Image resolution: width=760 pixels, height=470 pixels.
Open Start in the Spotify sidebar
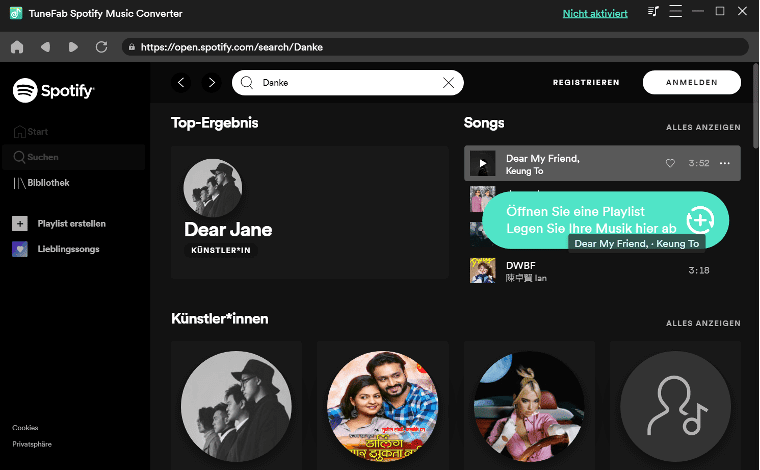coord(31,132)
